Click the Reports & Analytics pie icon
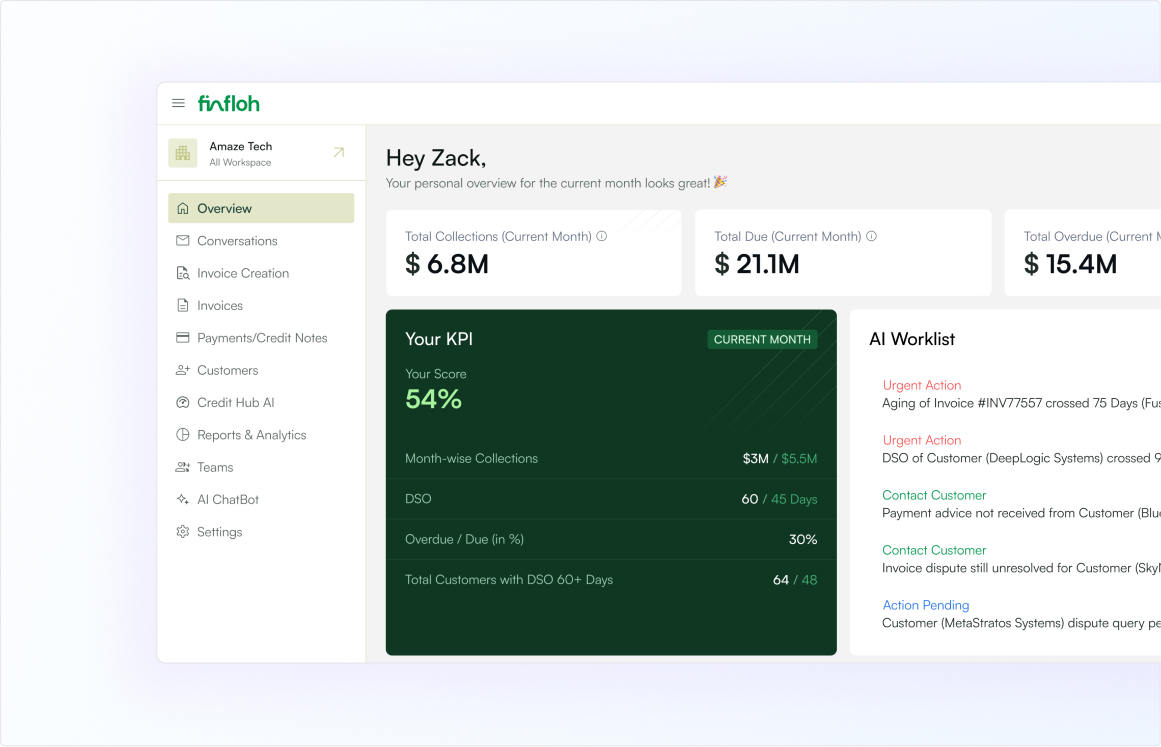Viewport: 1161px width, 747px height. point(183,435)
